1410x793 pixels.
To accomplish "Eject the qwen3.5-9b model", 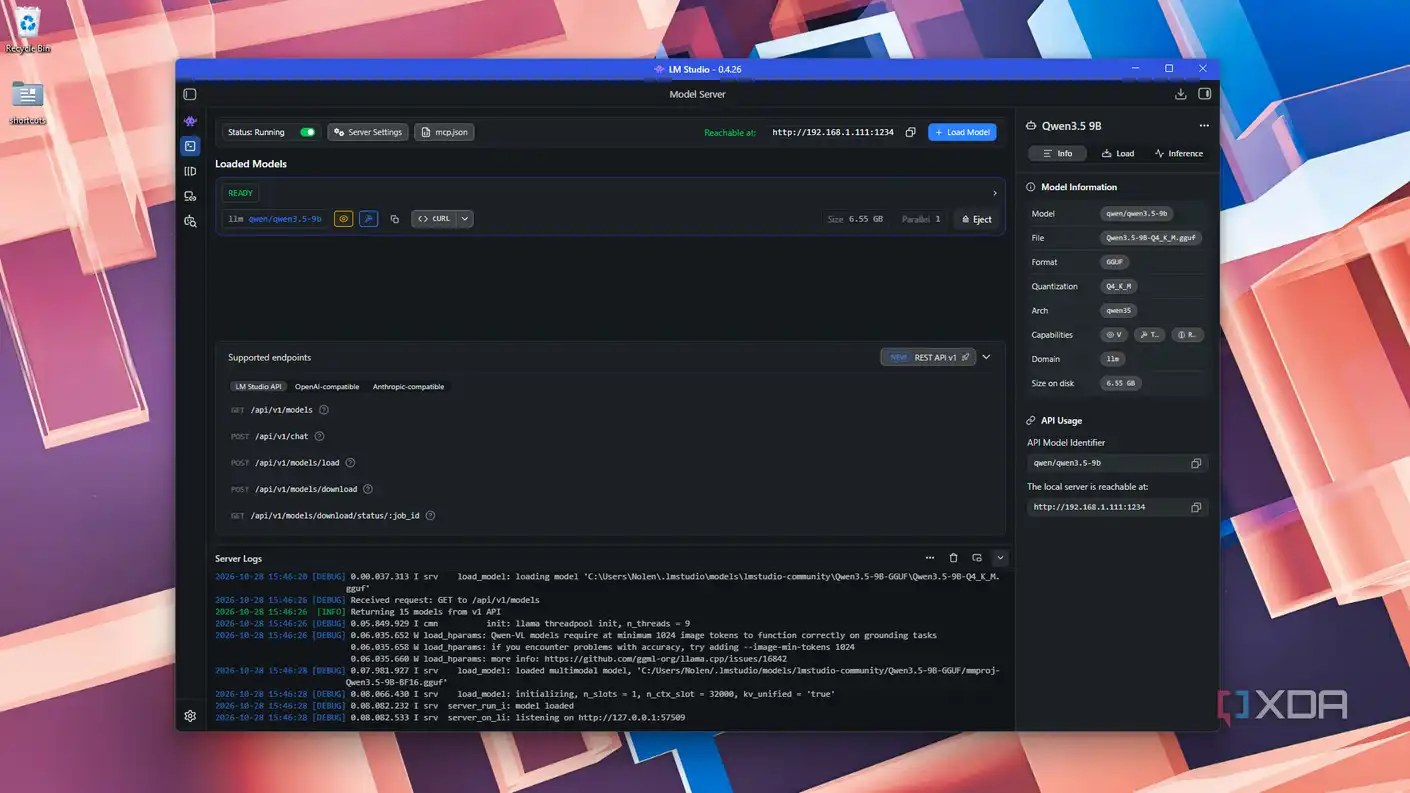I will tap(977, 219).
